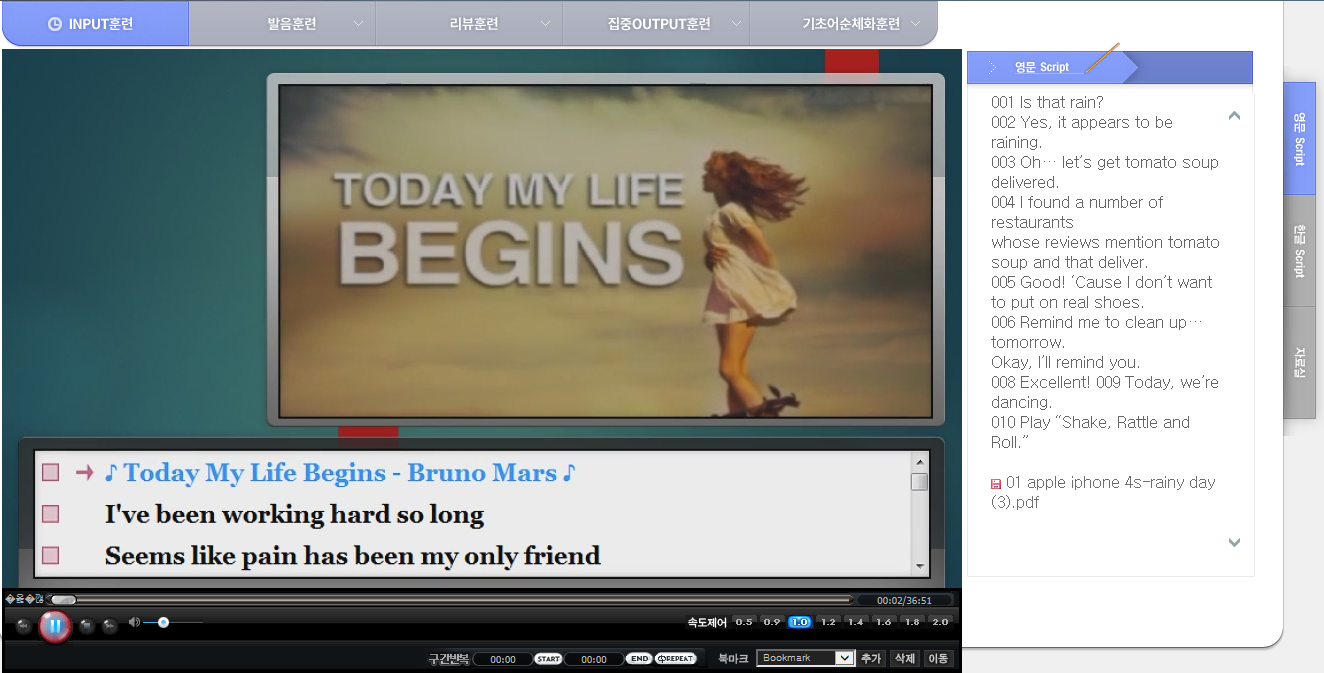
Task: Click the REPEAT loop button
Action: (676, 659)
